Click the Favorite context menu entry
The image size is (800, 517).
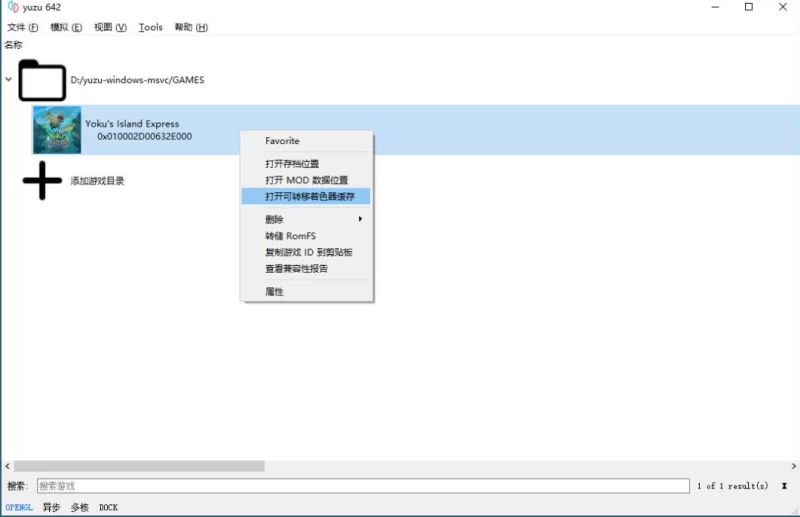tap(307, 141)
